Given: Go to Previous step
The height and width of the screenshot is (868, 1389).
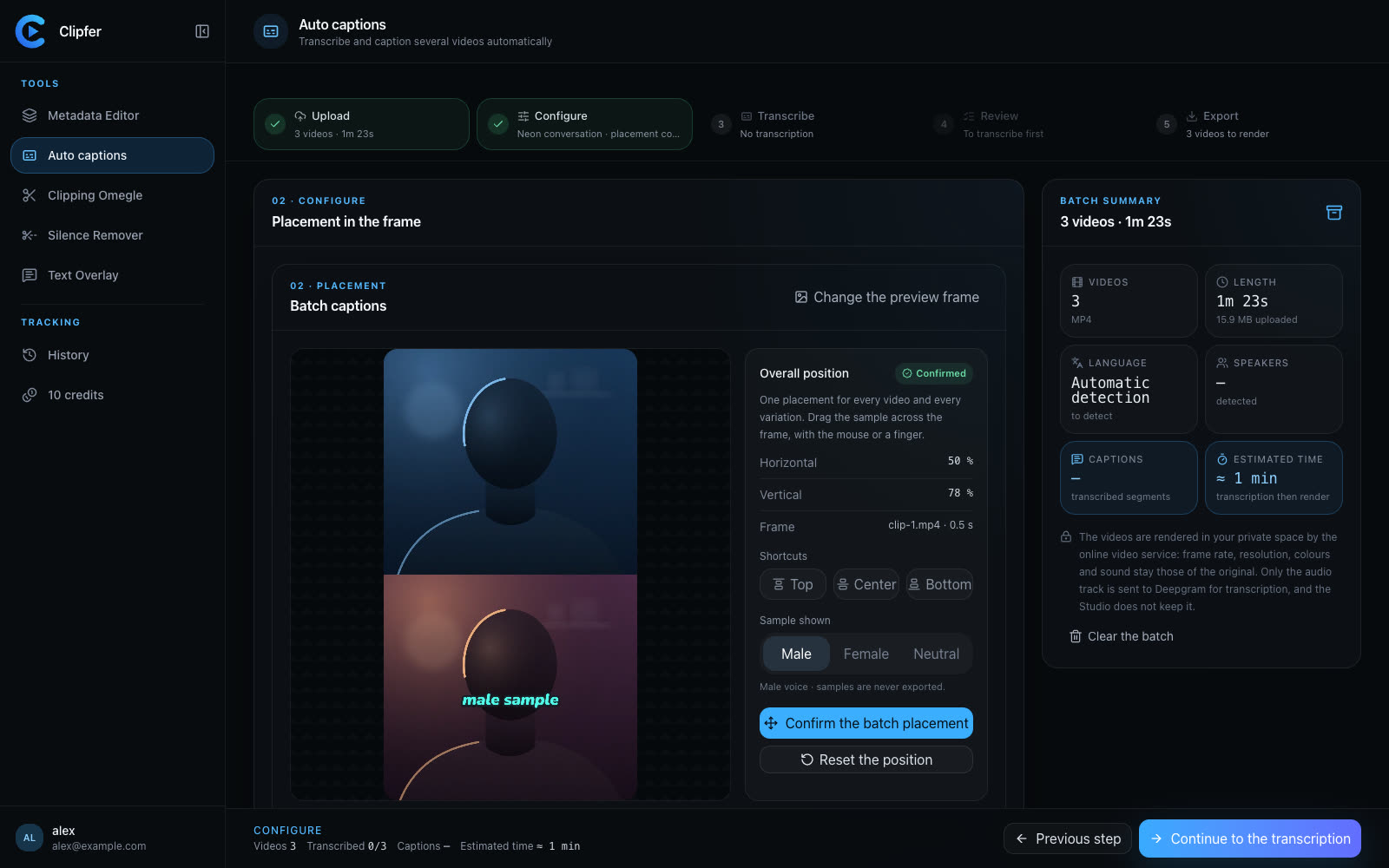Looking at the screenshot, I should pos(1068,838).
